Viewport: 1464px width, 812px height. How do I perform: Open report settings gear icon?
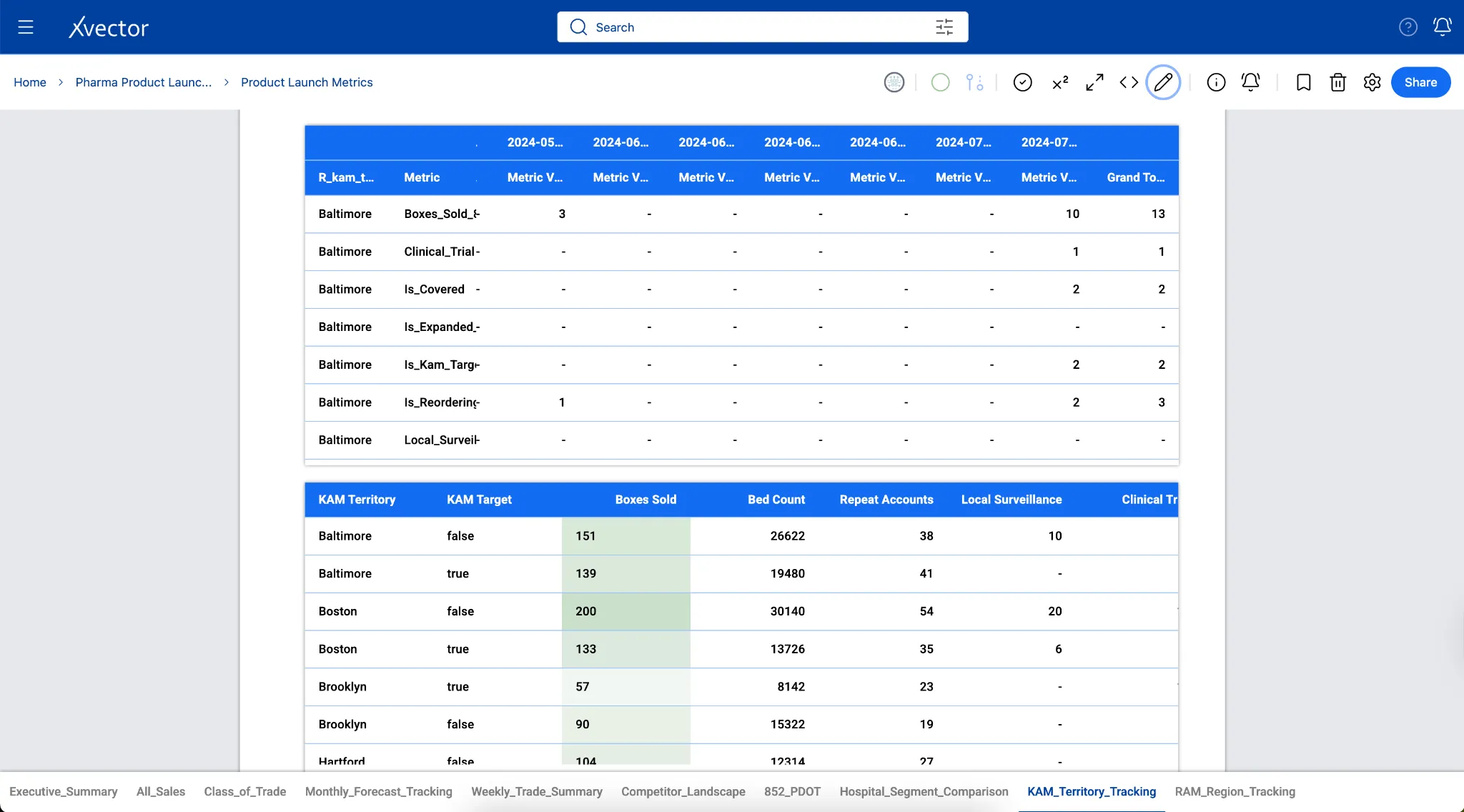point(1372,82)
